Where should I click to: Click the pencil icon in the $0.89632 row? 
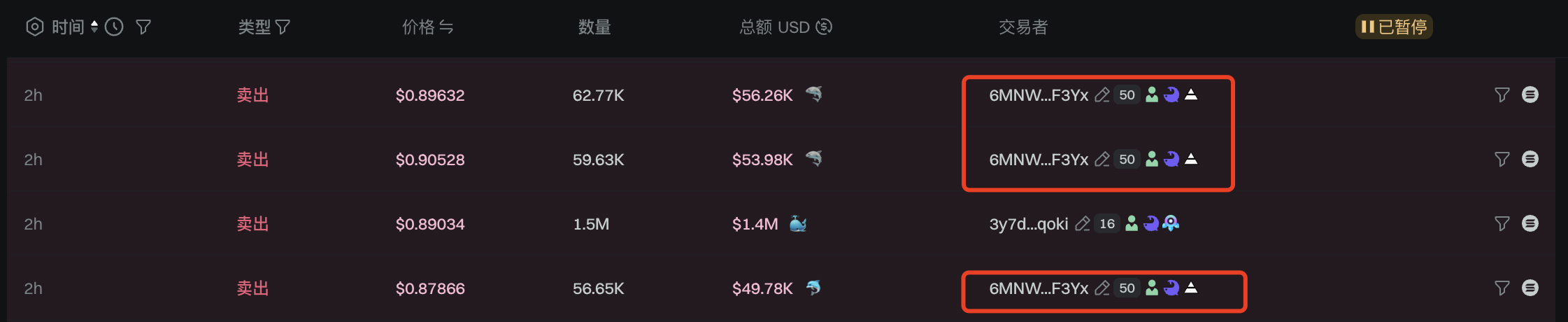[1102, 95]
